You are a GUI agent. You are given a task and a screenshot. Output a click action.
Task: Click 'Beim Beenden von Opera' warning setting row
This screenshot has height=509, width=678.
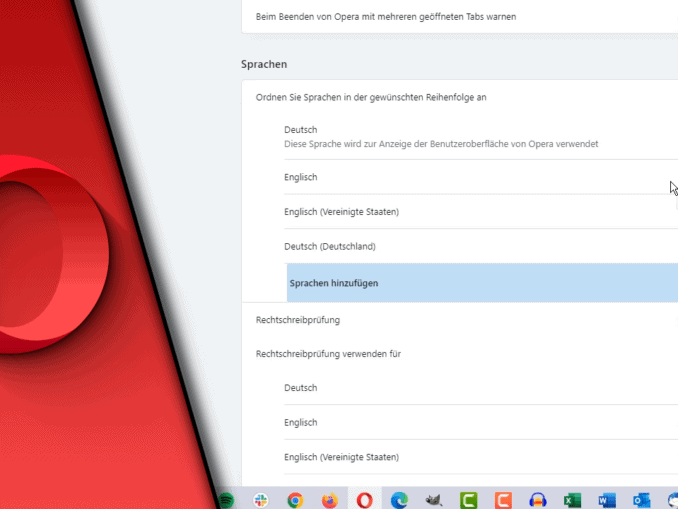pos(460,17)
